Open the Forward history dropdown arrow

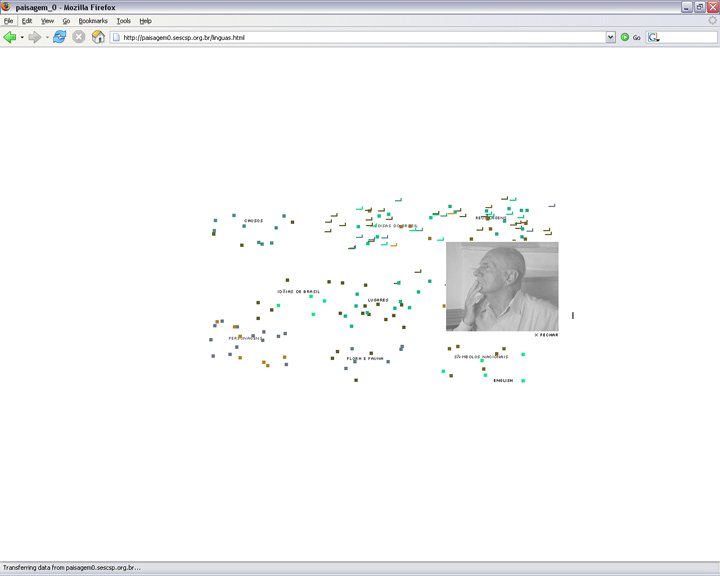point(47,38)
